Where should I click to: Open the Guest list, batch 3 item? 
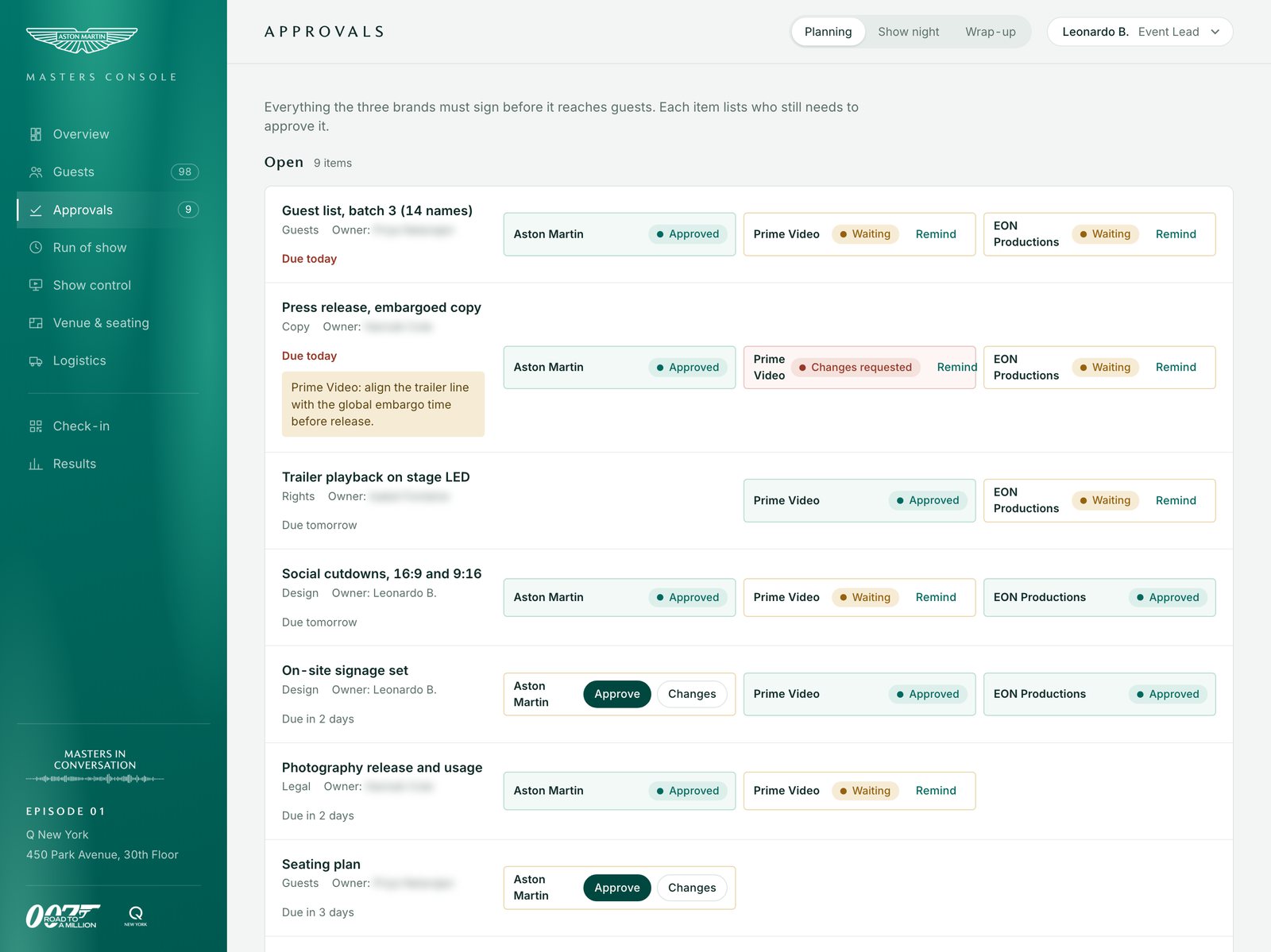pyautogui.click(x=377, y=210)
